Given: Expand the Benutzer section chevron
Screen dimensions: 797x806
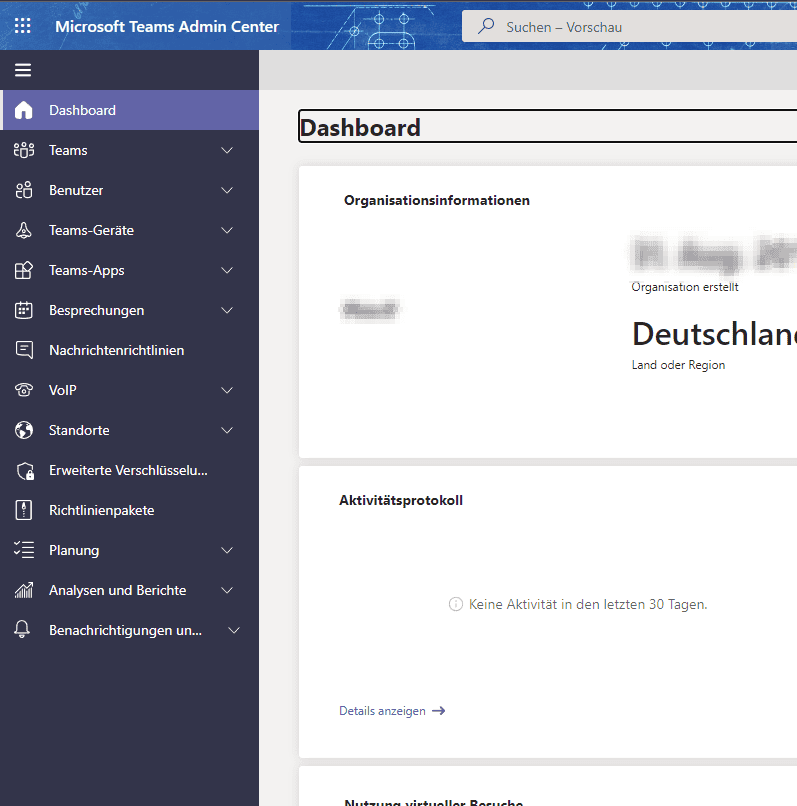Looking at the screenshot, I should click(227, 190).
